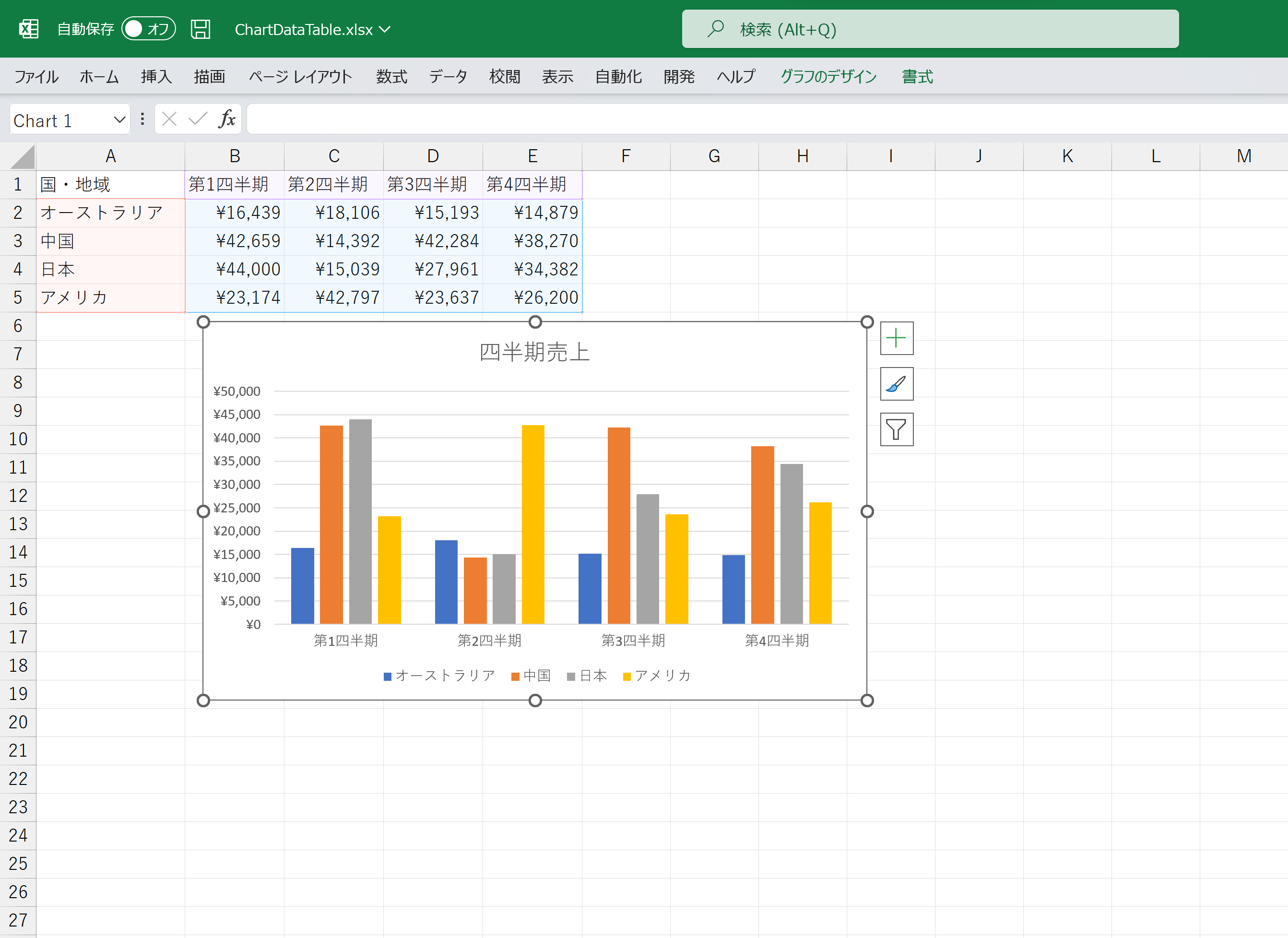Click the formula bar three-dot handle
The image size is (1288, 938).
(x=142, y=119)
